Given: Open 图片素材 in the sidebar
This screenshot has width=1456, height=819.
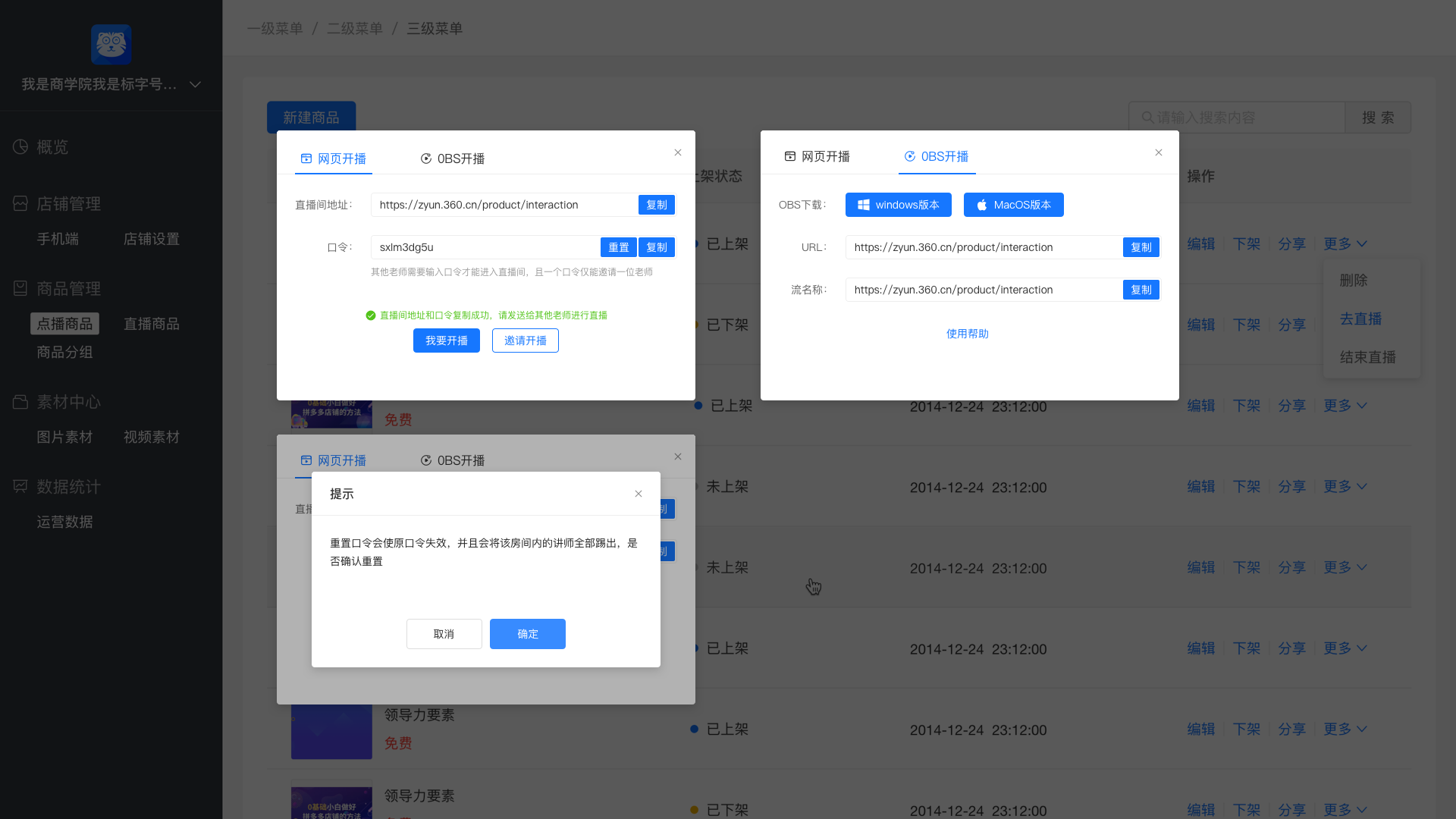Looking at the screenshot, I should 64,437.
